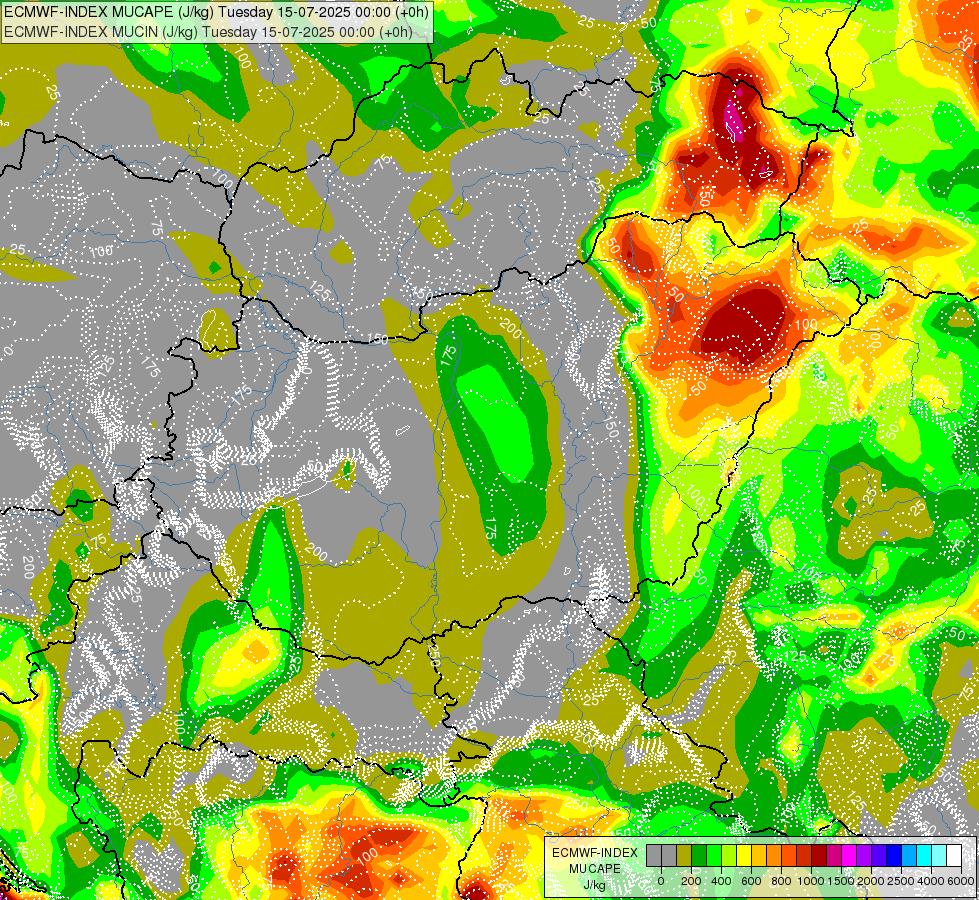979x900 pixels.
Task: Select the cyan swatch before 4000
Action: [925, 856]
